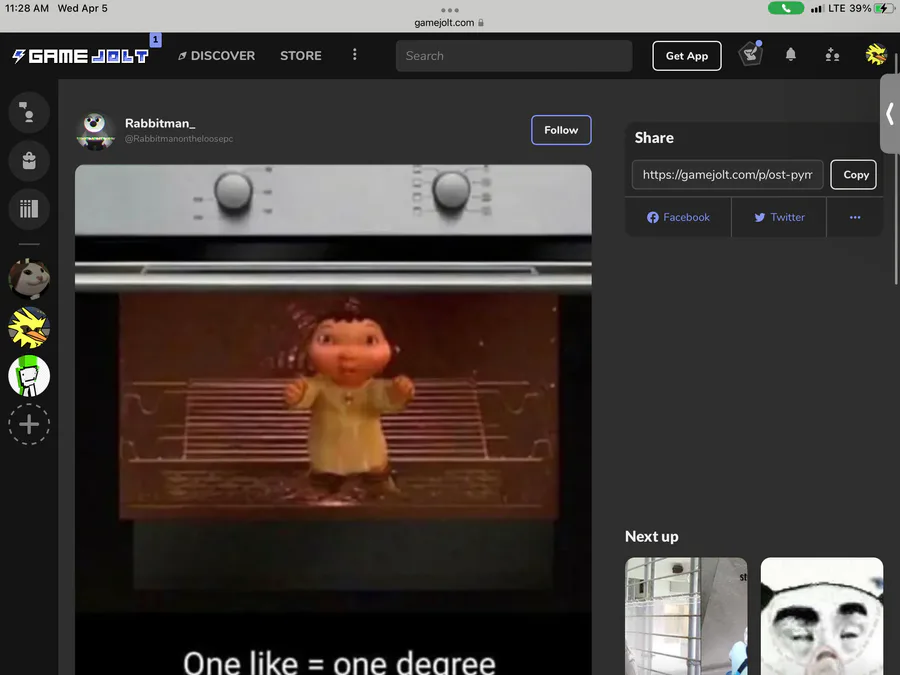The image size is (900, 675).
Task: Open the notifications bell
Action: pyautogui.click(x=790, y=55)
